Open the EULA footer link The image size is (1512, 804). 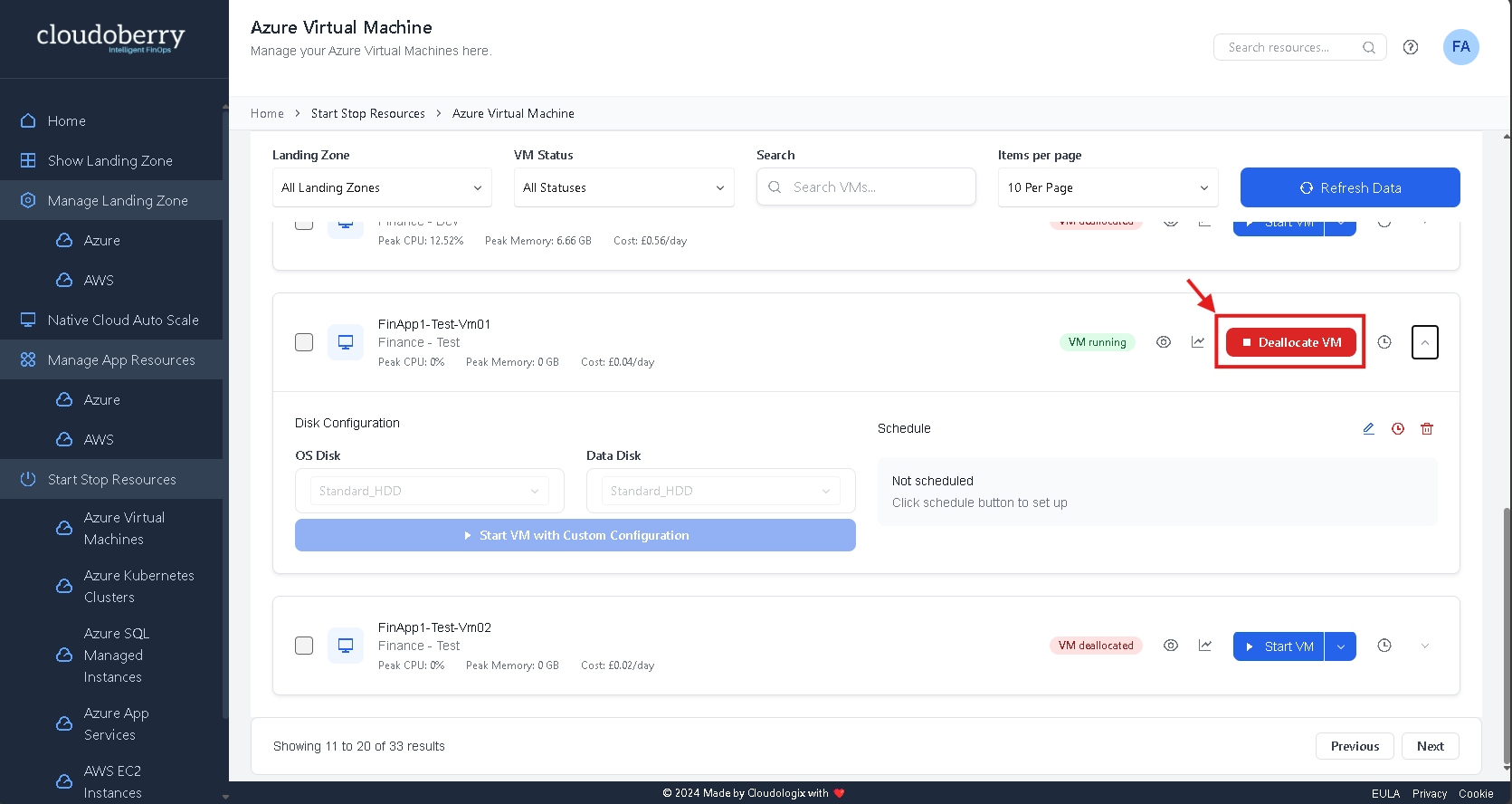tap(1385, 793)
